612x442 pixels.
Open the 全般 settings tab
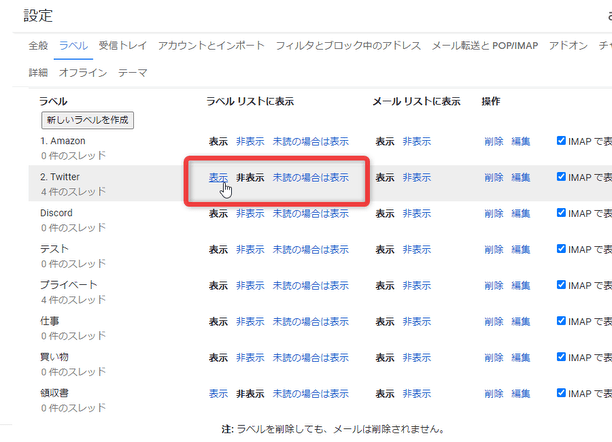tap(38, 46)
